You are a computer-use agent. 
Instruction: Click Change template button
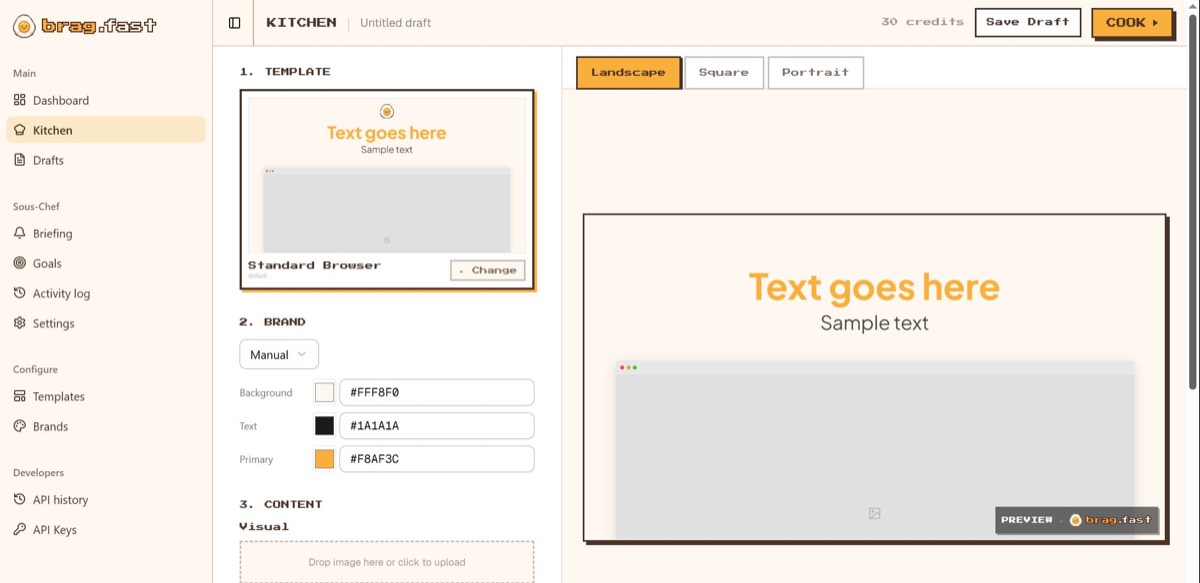point(488,270)
